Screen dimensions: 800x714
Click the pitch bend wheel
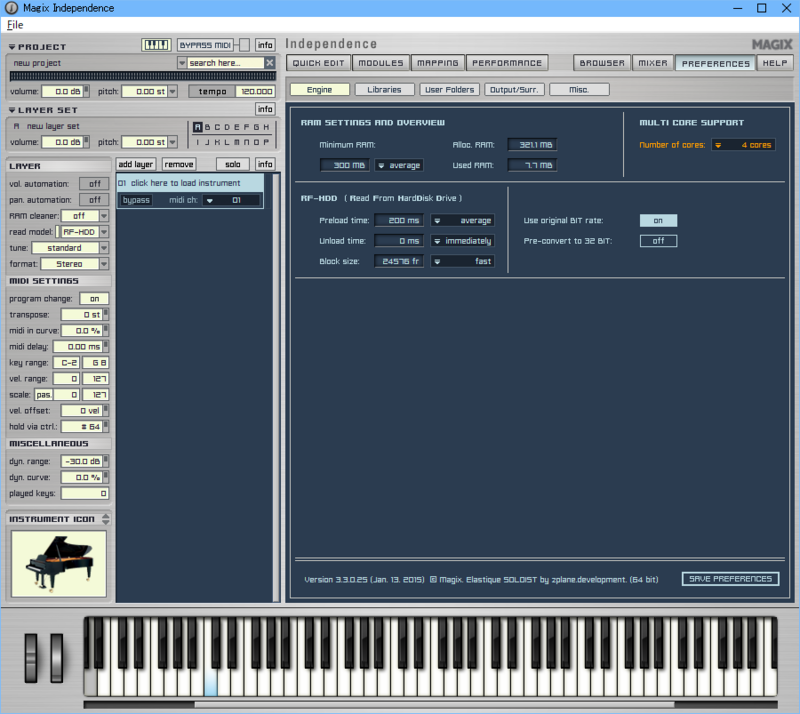(31, 658)
